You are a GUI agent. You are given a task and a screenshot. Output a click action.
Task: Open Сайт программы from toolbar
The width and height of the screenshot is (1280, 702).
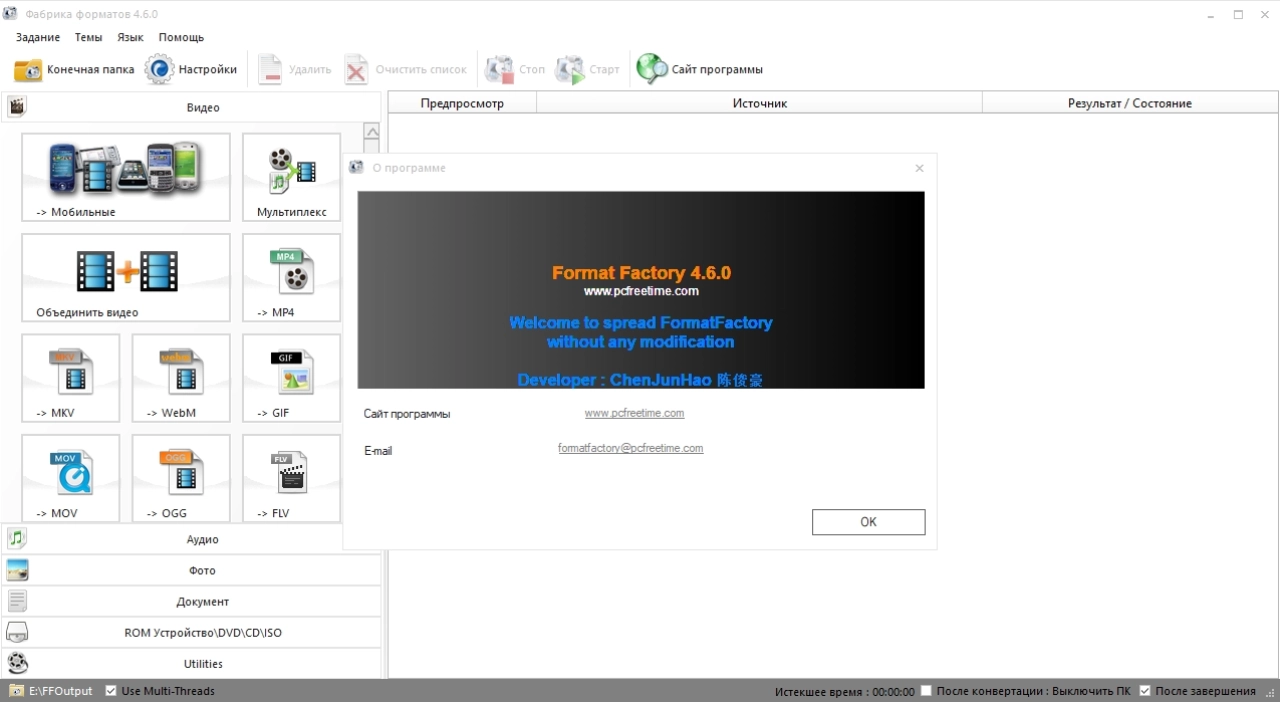point(700,70)
